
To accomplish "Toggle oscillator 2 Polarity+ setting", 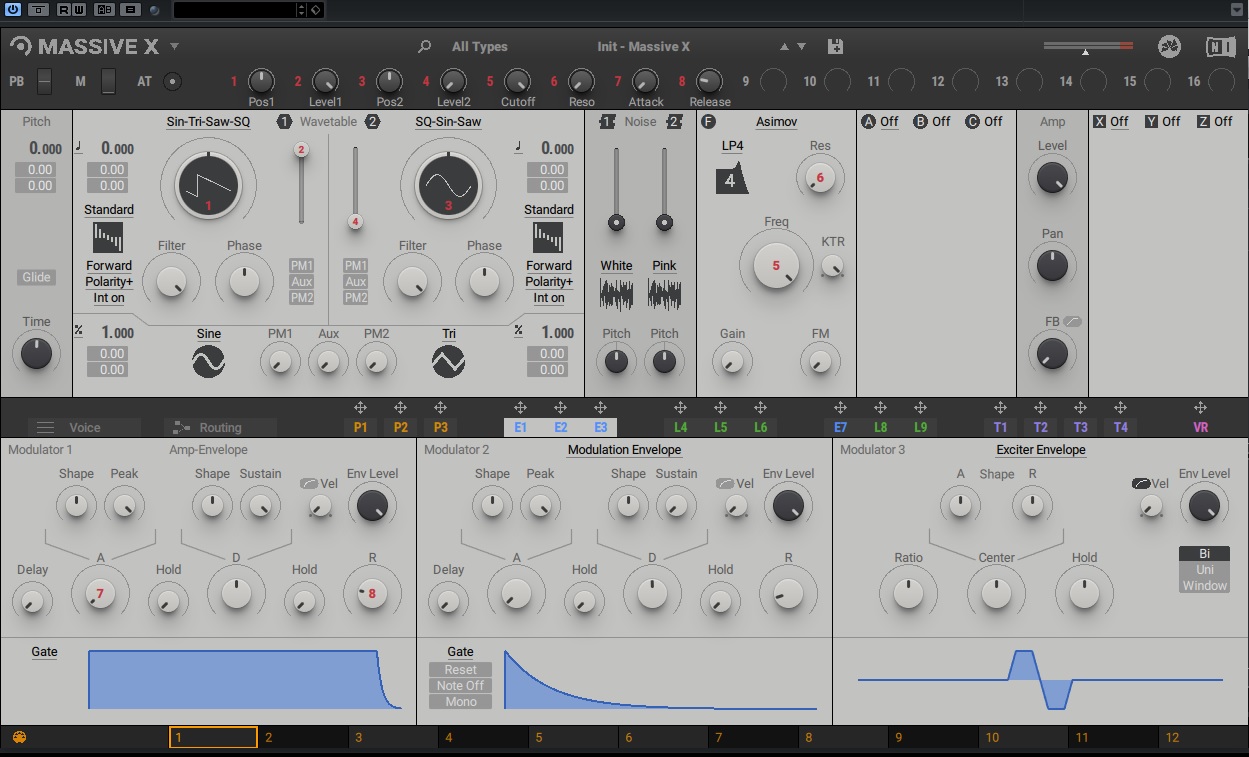I will 549,282.
